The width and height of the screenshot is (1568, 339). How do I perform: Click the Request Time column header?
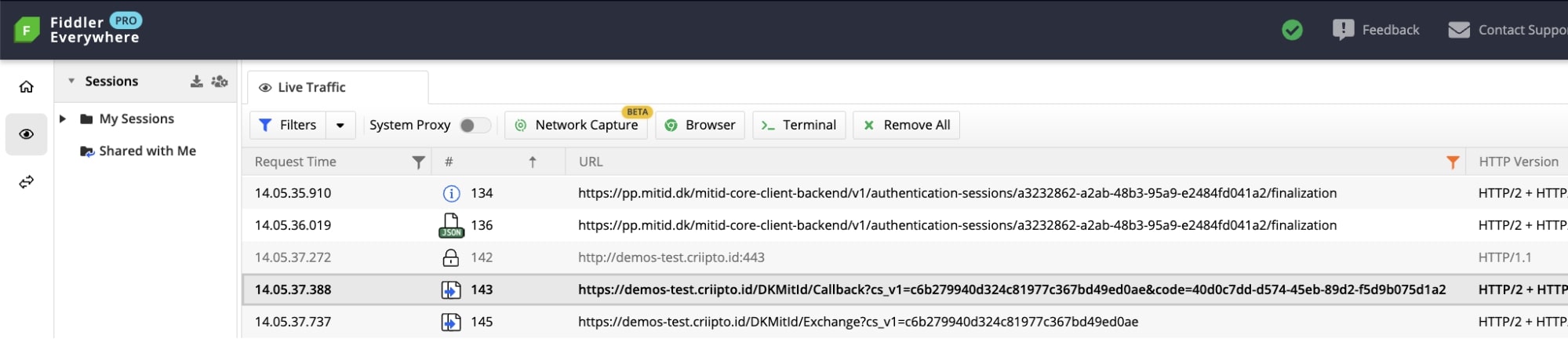(x=296, y=162)
